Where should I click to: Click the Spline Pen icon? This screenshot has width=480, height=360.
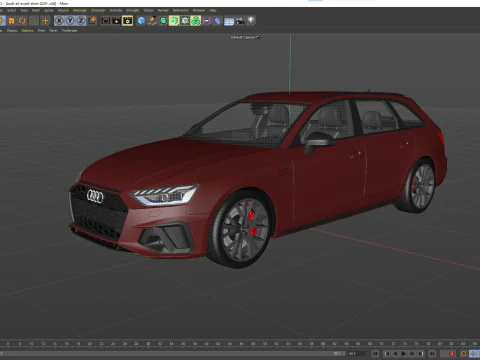[152, 21]
